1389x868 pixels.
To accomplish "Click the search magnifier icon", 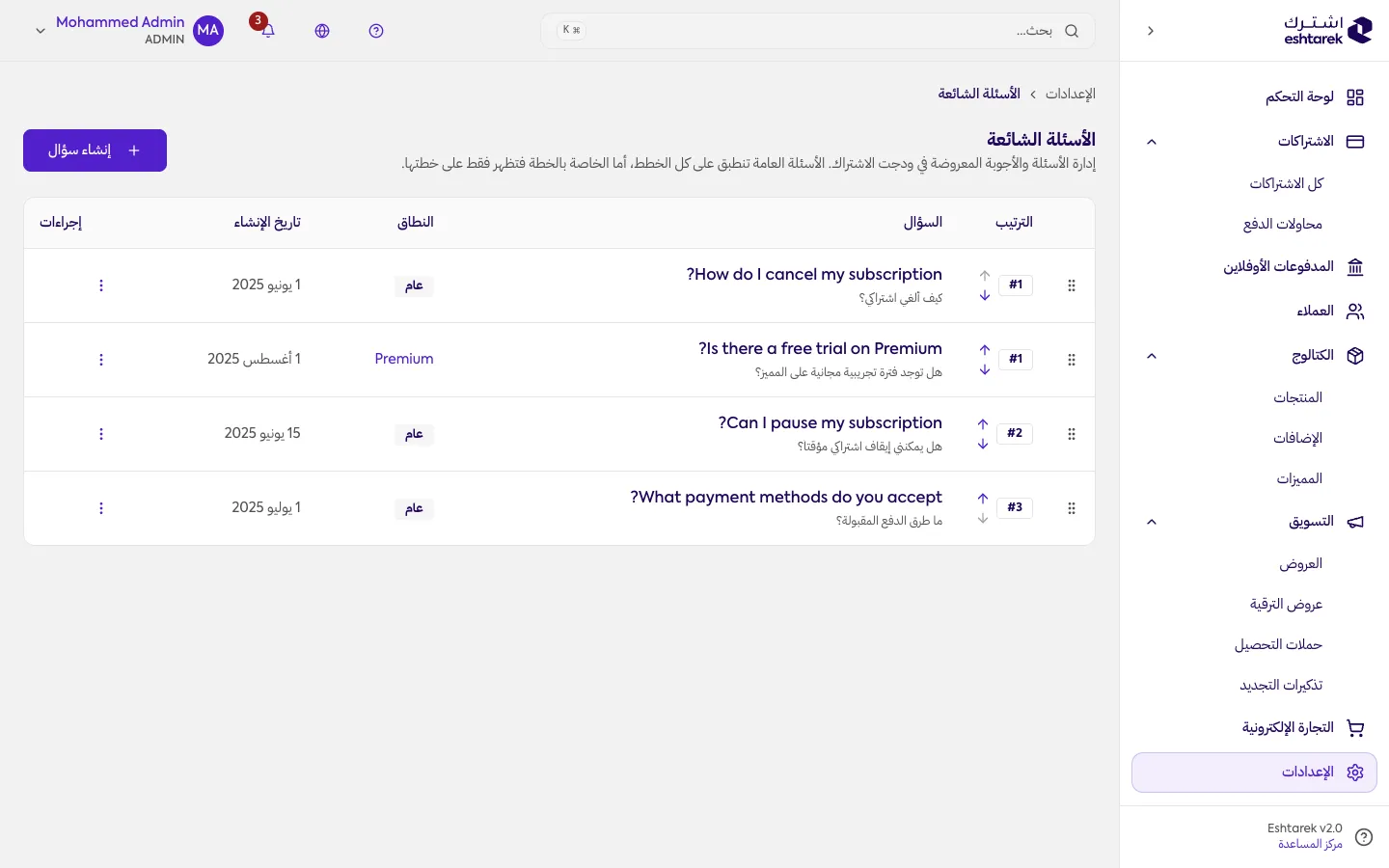I will click(1072, 31).
